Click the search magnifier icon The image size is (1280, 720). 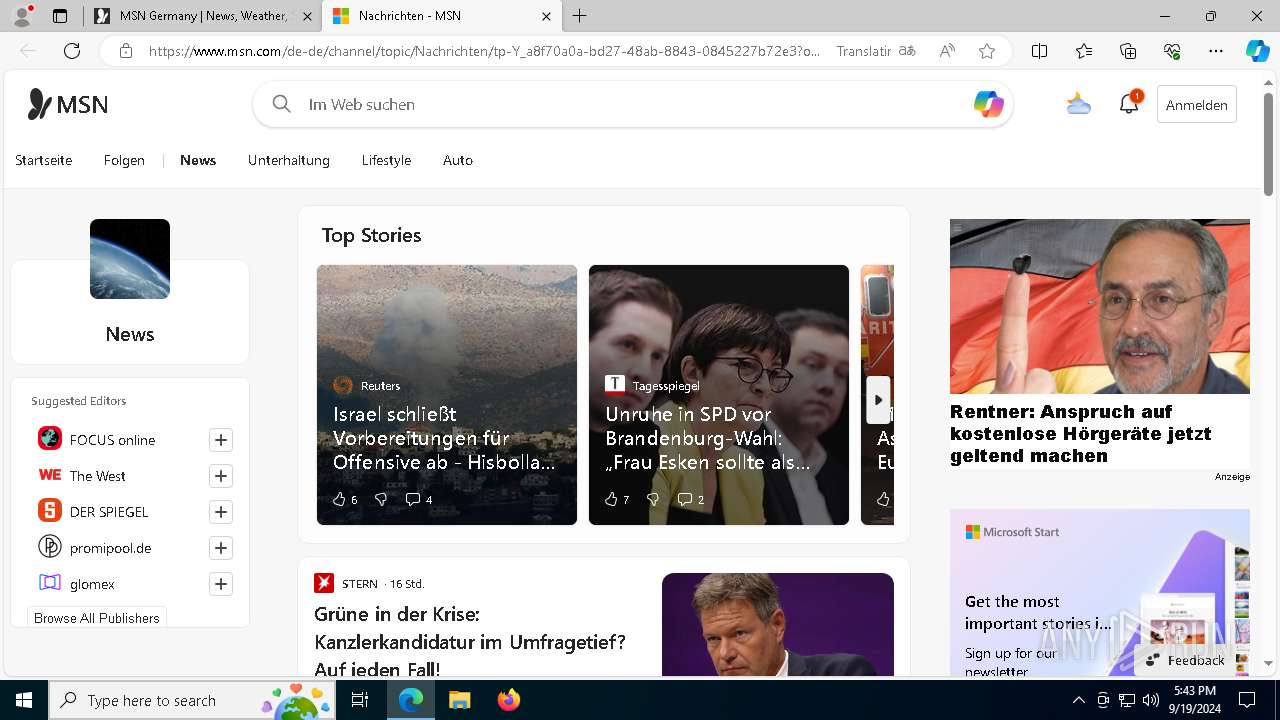pyautogui.click(x=282, y=104)
